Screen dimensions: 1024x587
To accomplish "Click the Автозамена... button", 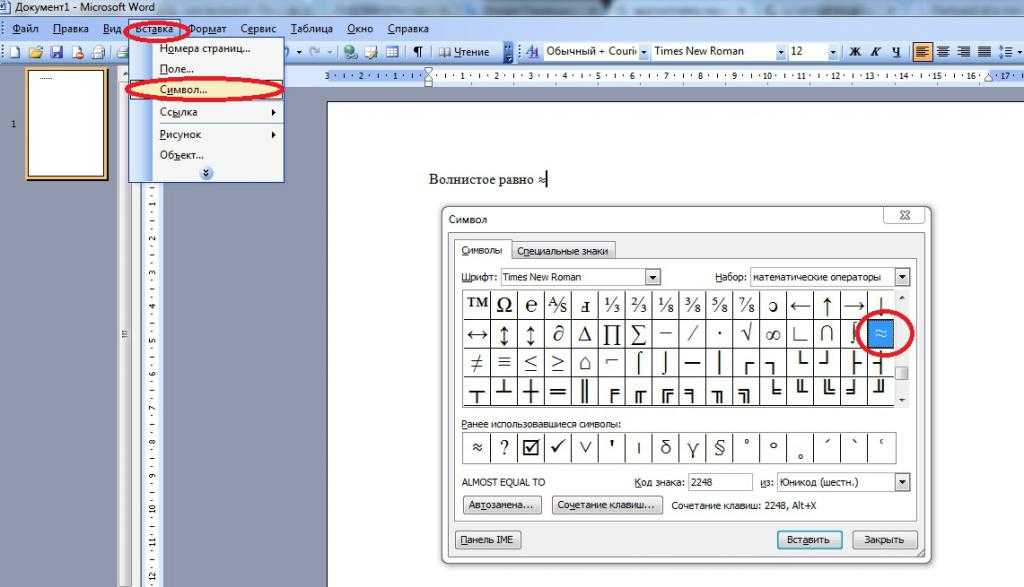I will 502,505.
